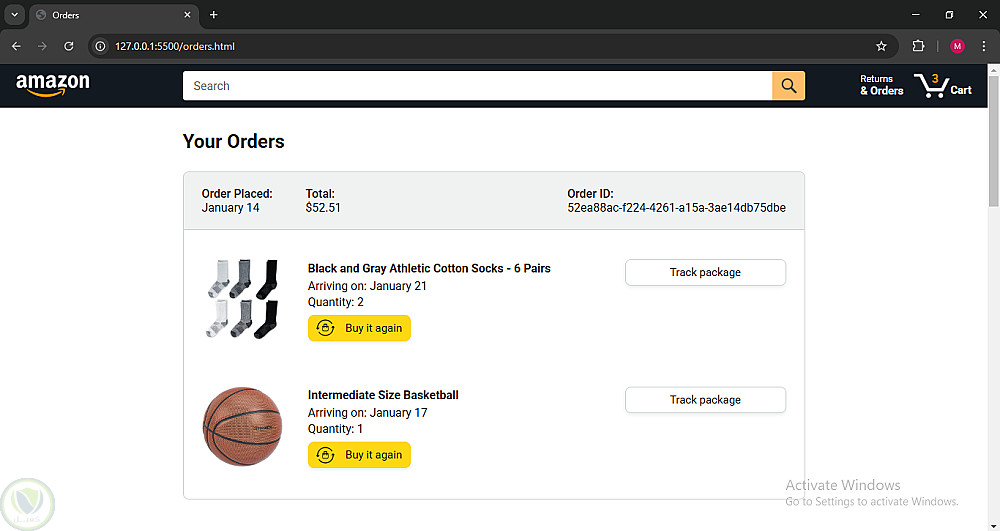Bookmark this page with the star icon
Image resolution: width=1000 pixels, height=531 pixels.
point(881,46)
